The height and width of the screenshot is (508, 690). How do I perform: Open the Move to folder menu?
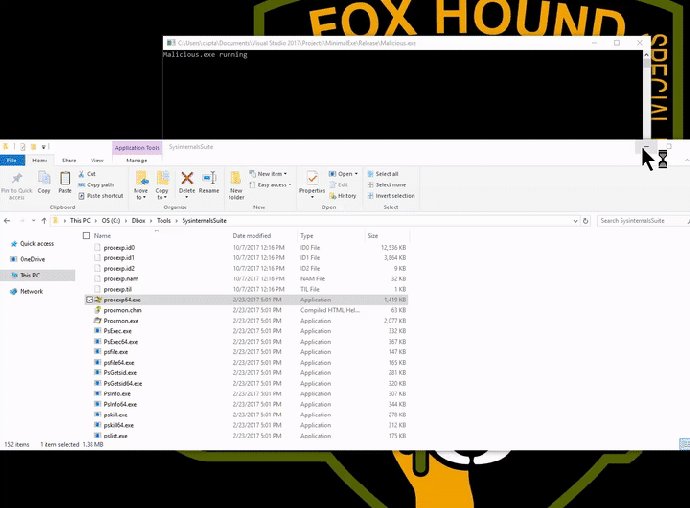point(141,185)
